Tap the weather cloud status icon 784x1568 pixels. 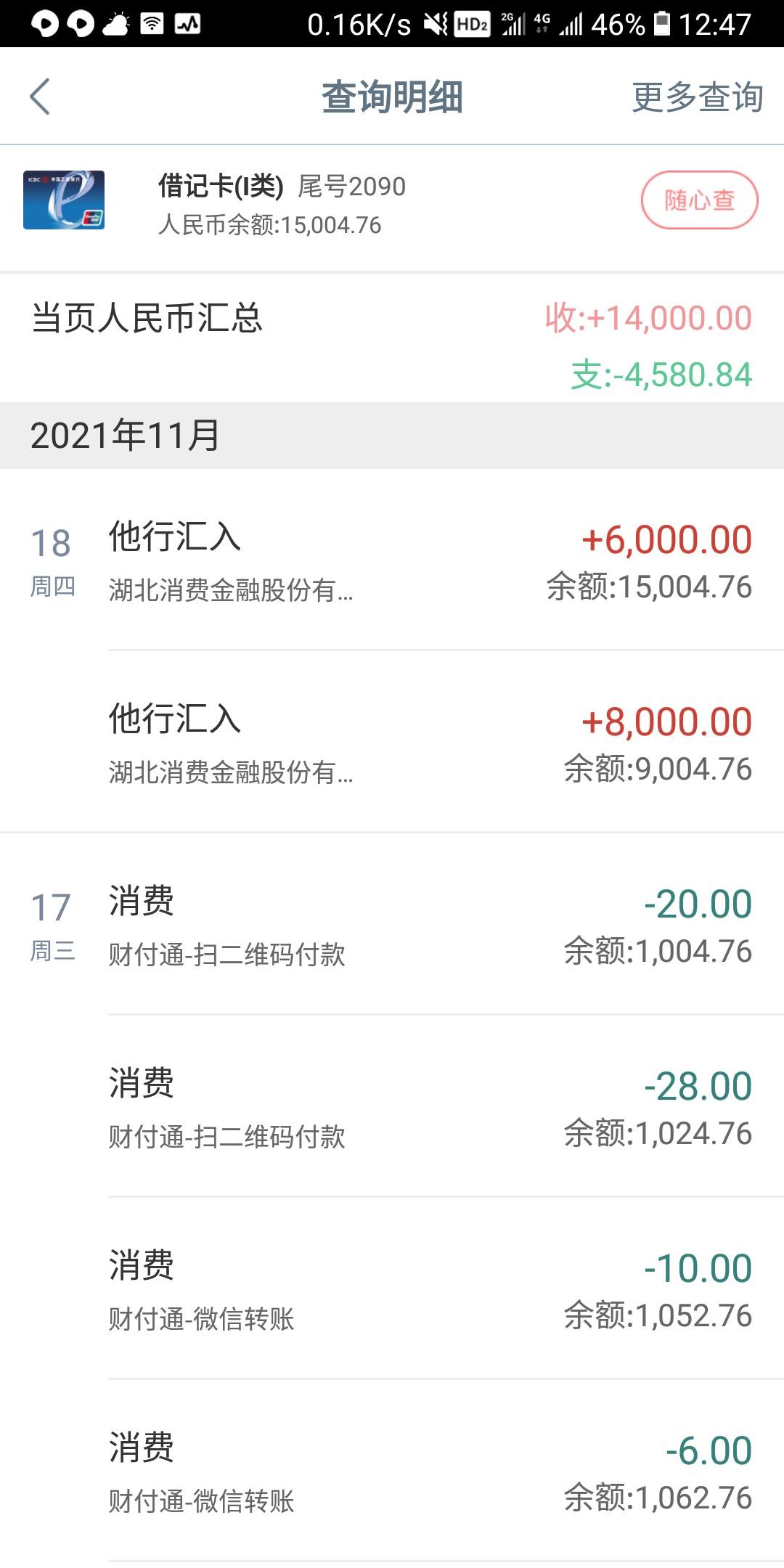pyautogui.click(x=117, y=23)
